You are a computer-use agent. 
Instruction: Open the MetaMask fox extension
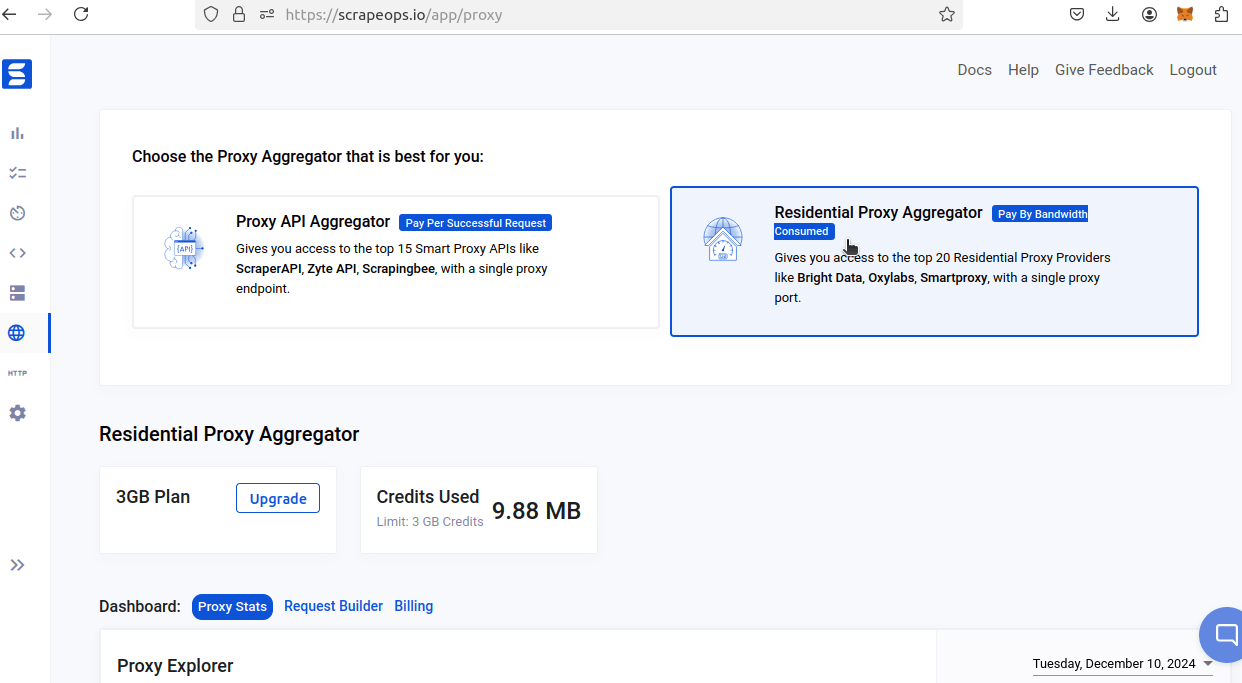coord(1185,14)
